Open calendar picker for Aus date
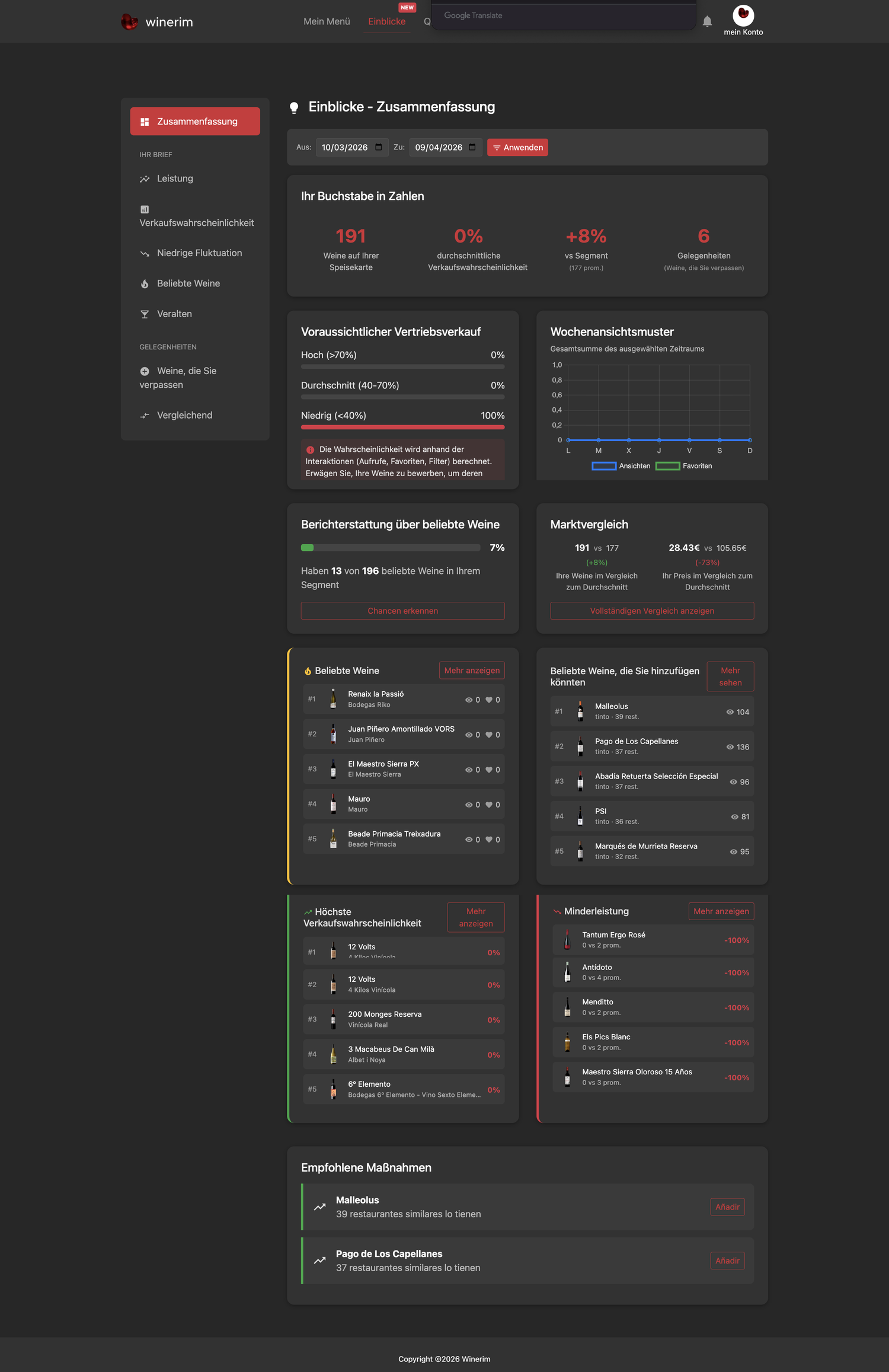The height and width of the screenshot is (1372, 889). [379, 147]
